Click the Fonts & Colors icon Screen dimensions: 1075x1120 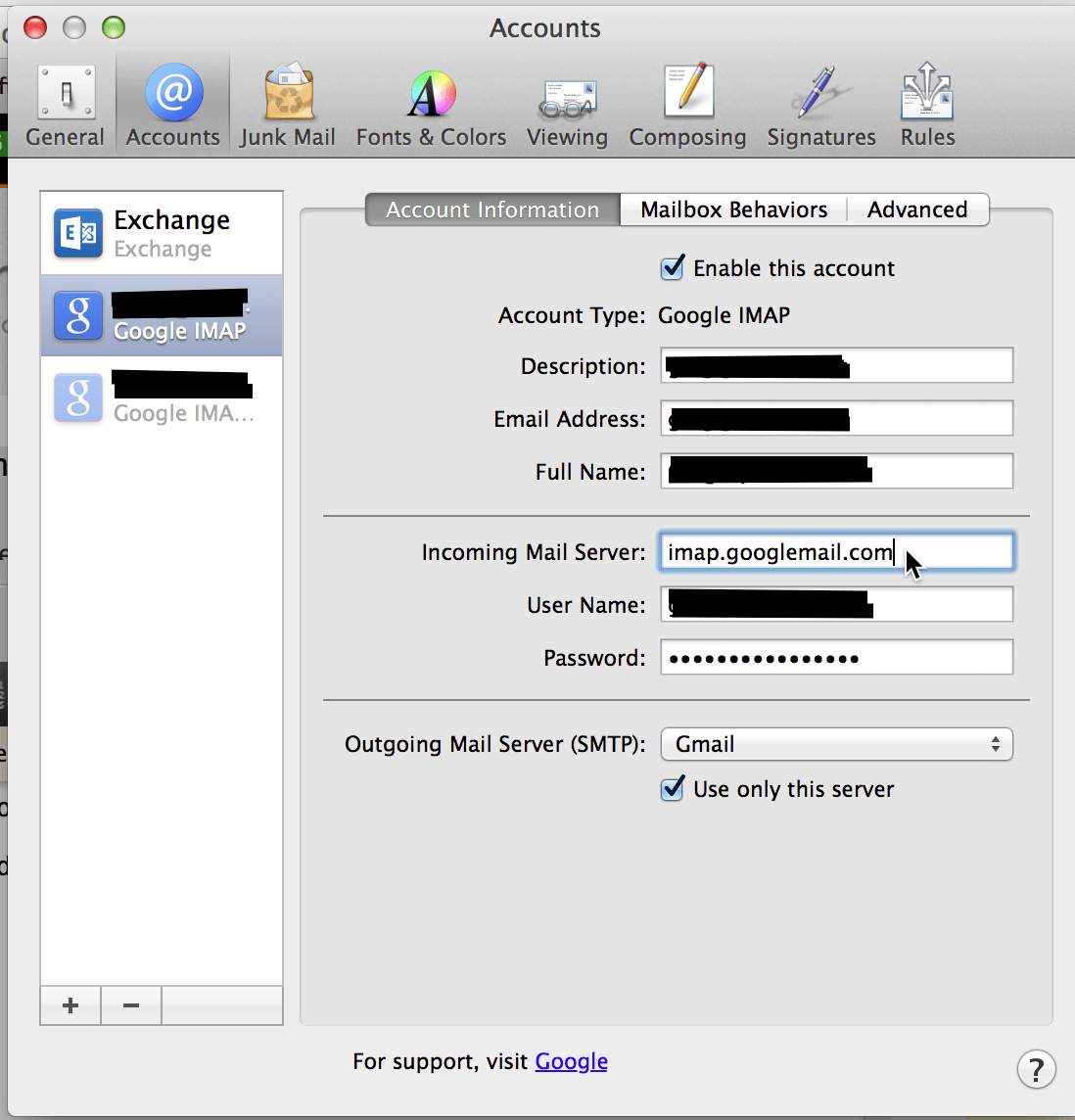tap(431, 102)
